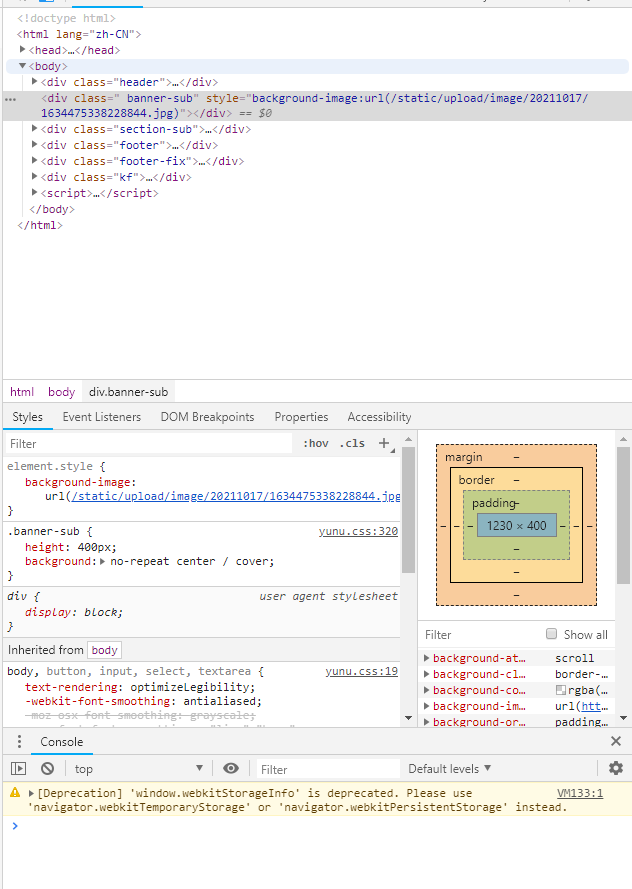Select the closing html tag line
The height and width of the screenshot is (889, 632).
click(x=40, y=225)
